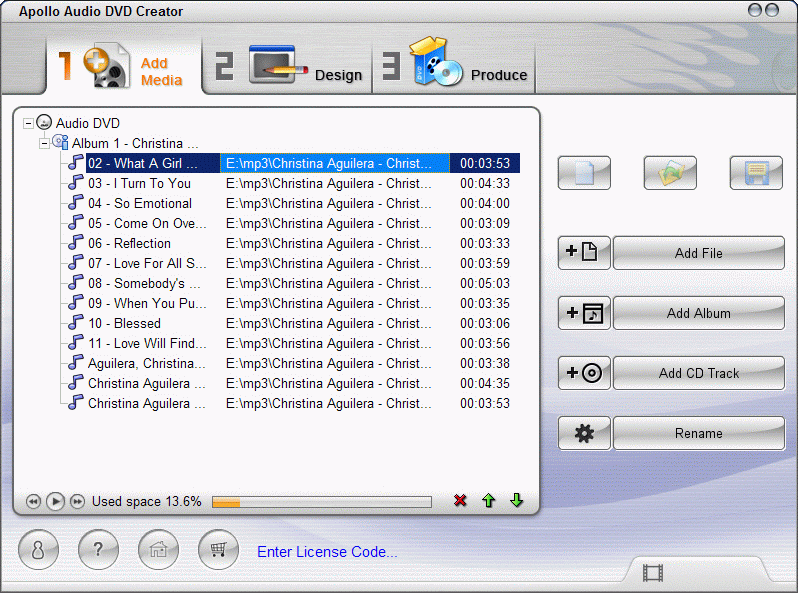Select the Audio DVD tree root

point(88,123)
